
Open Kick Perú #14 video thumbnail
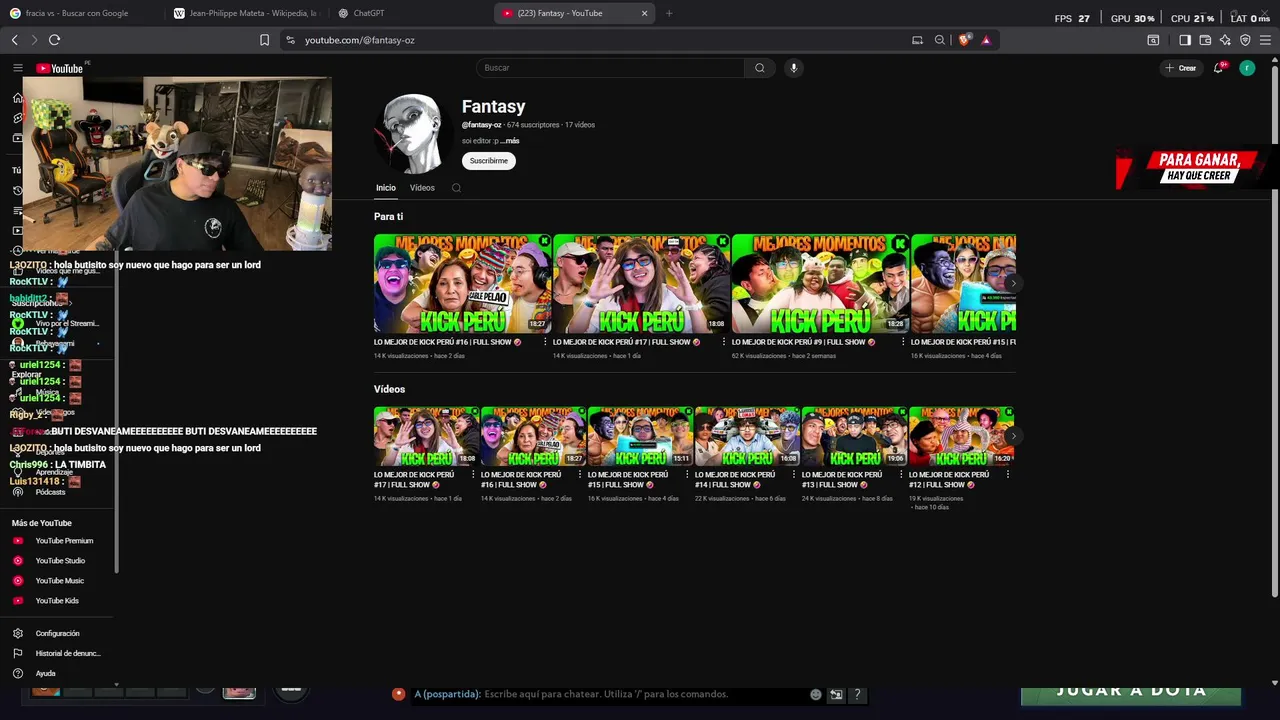pyautogui.click(x=747, y=436)
